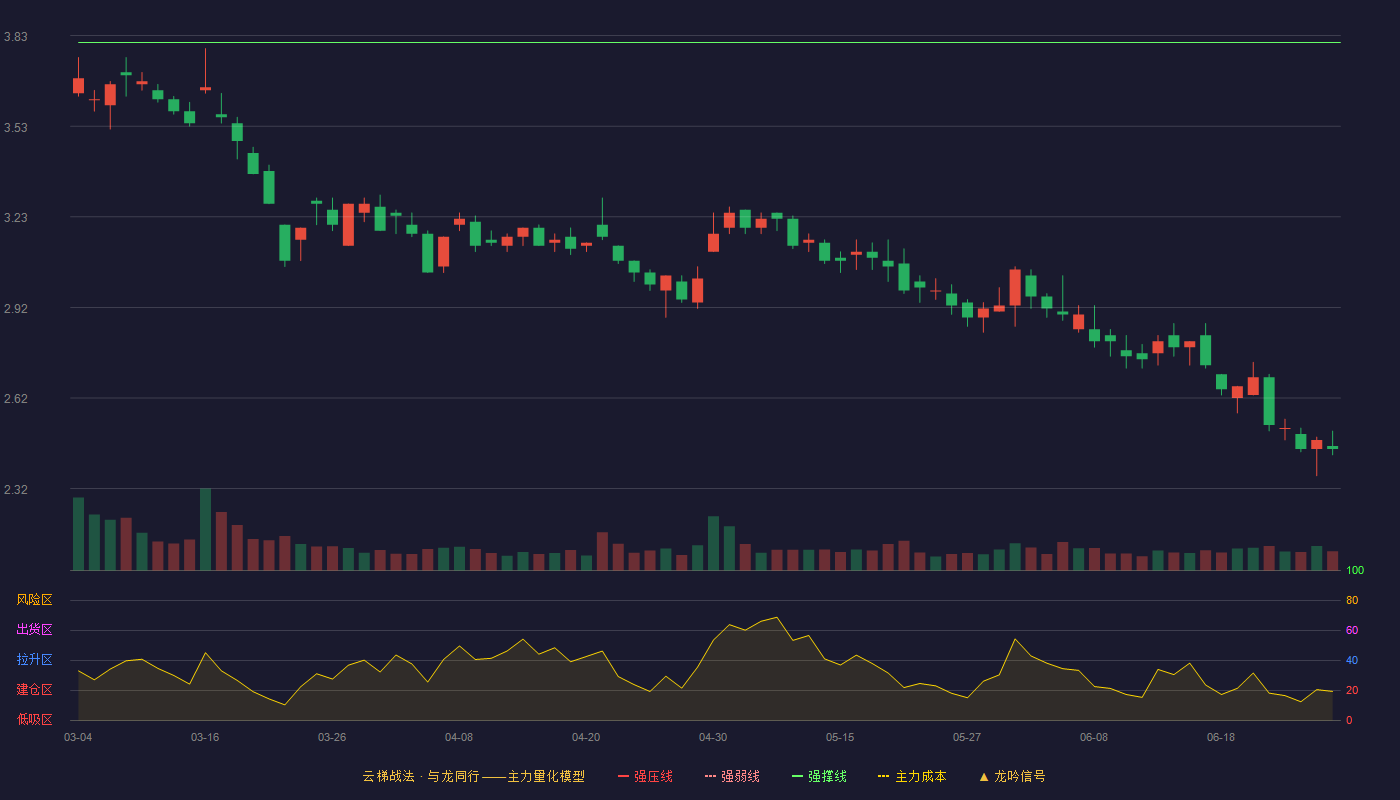Click the 3.23 price axis label
The width and height of the screenshot is (1400, 800).
tap(15, 218)
